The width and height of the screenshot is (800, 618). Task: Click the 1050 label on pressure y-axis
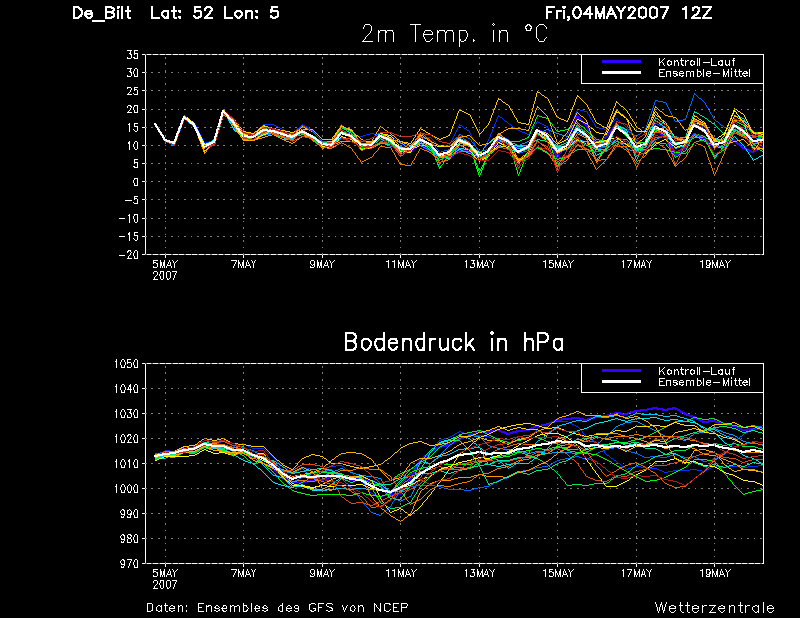click(x=126, y=364)
